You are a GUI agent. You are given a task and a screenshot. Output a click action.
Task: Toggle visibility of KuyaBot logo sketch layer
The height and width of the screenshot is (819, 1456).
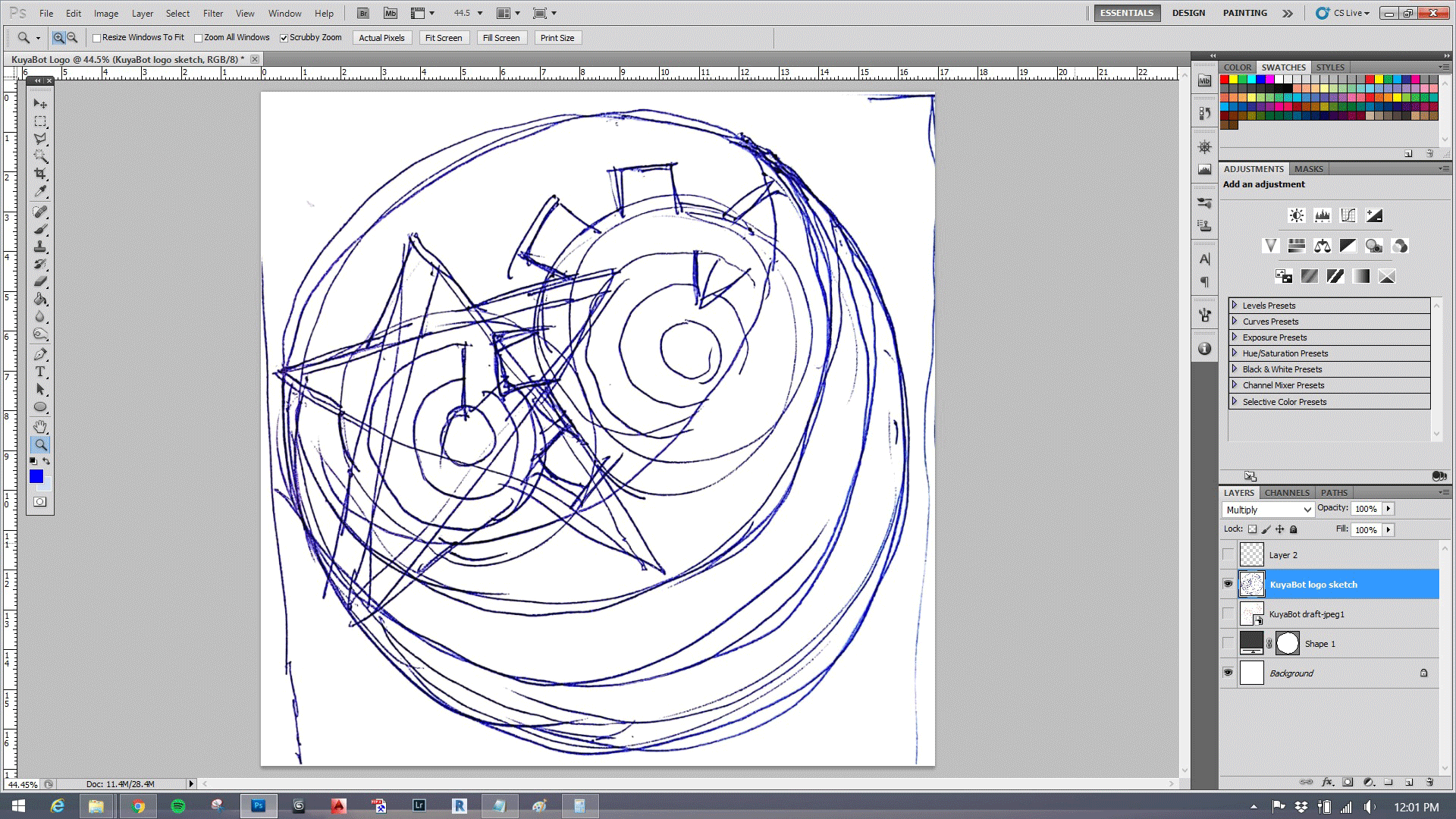(1228, 584)
